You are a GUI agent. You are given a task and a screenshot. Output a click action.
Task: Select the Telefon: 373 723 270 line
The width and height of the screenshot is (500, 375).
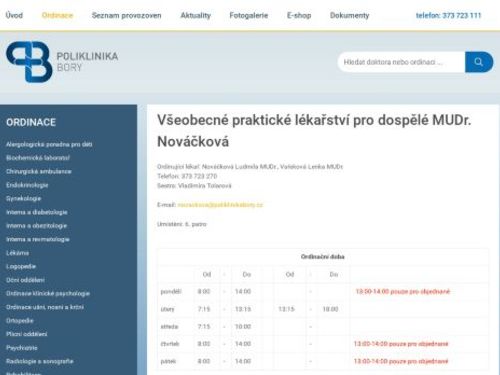187,176
